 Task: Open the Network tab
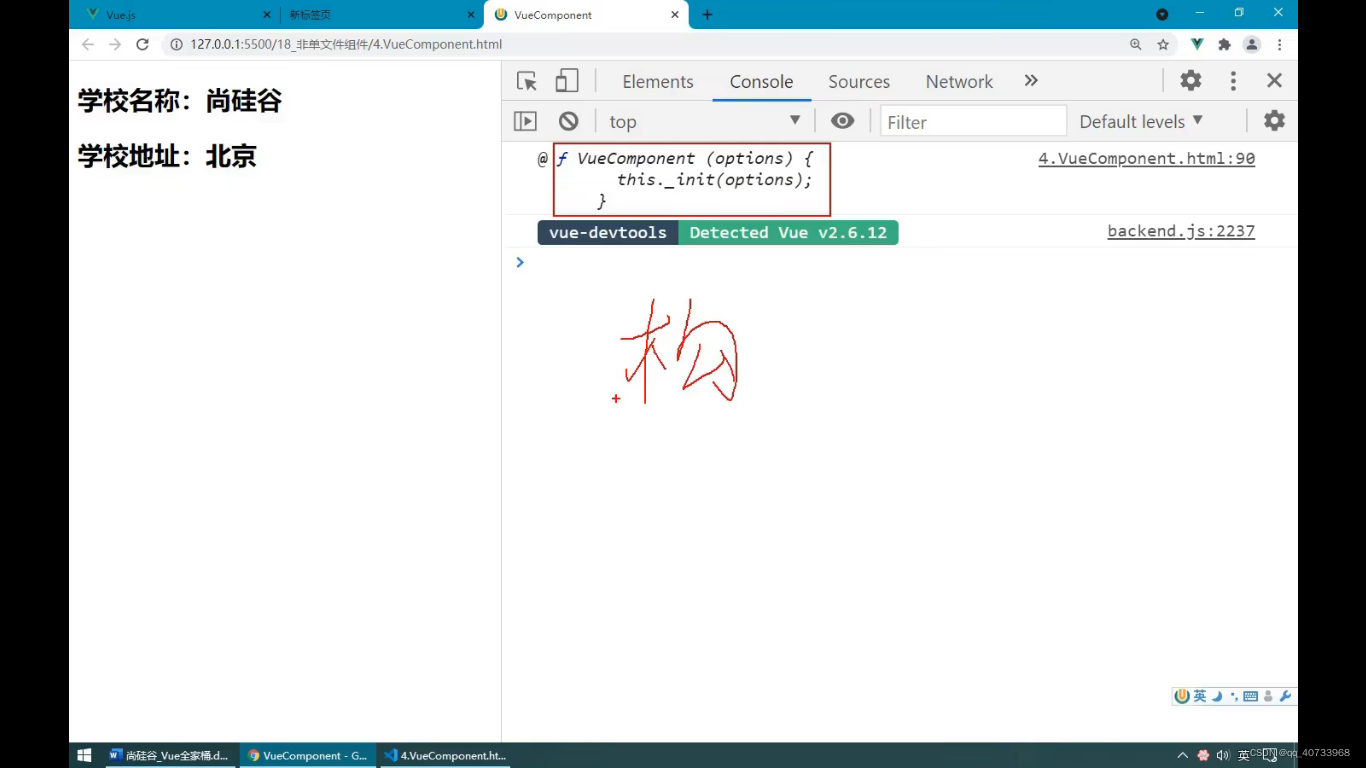point(959,82)
